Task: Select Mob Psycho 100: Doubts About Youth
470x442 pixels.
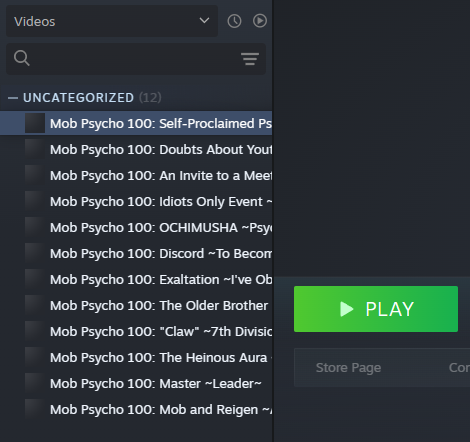Action: click(x=136, y=149)
